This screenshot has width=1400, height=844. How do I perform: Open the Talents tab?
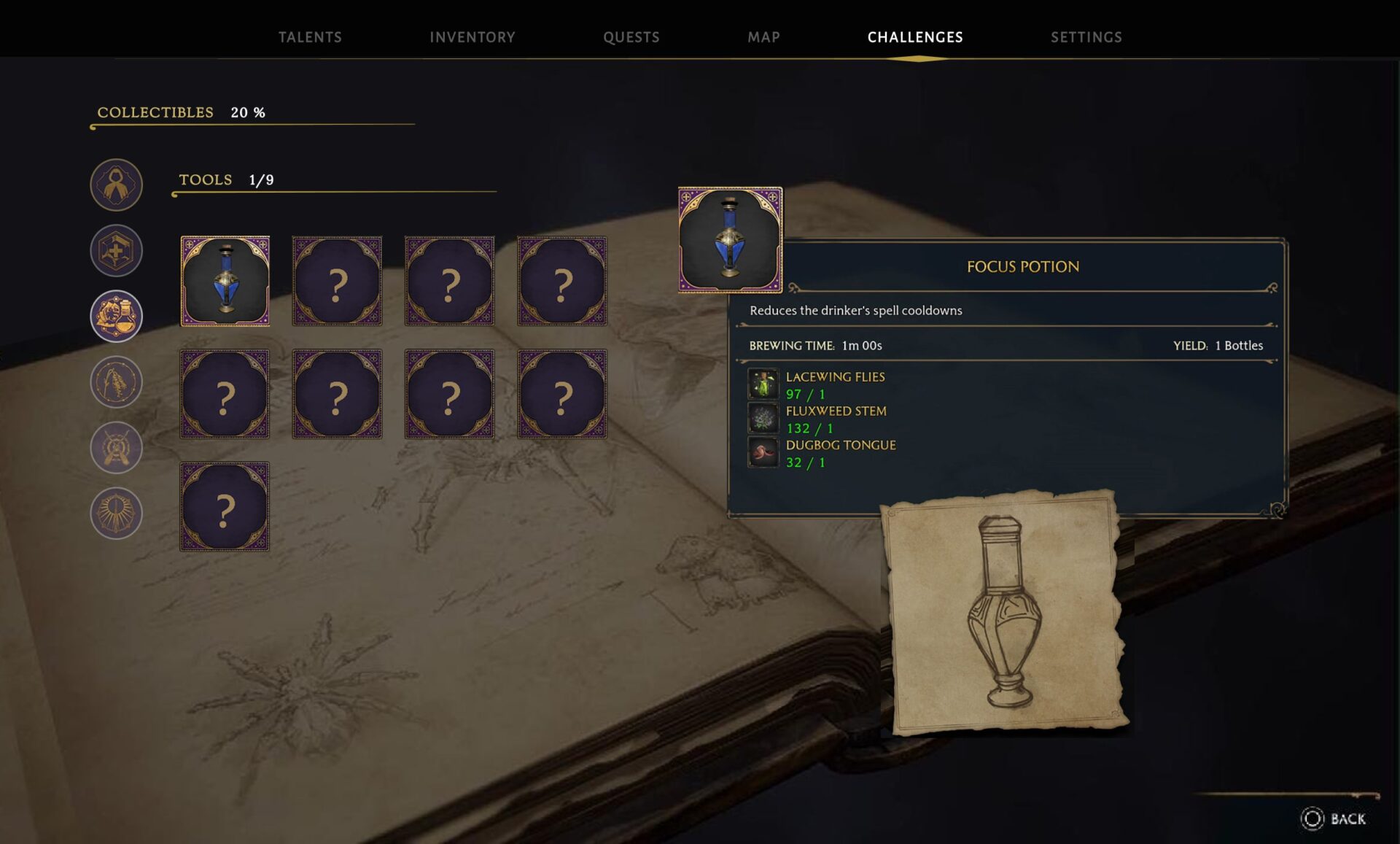[310, 37]
